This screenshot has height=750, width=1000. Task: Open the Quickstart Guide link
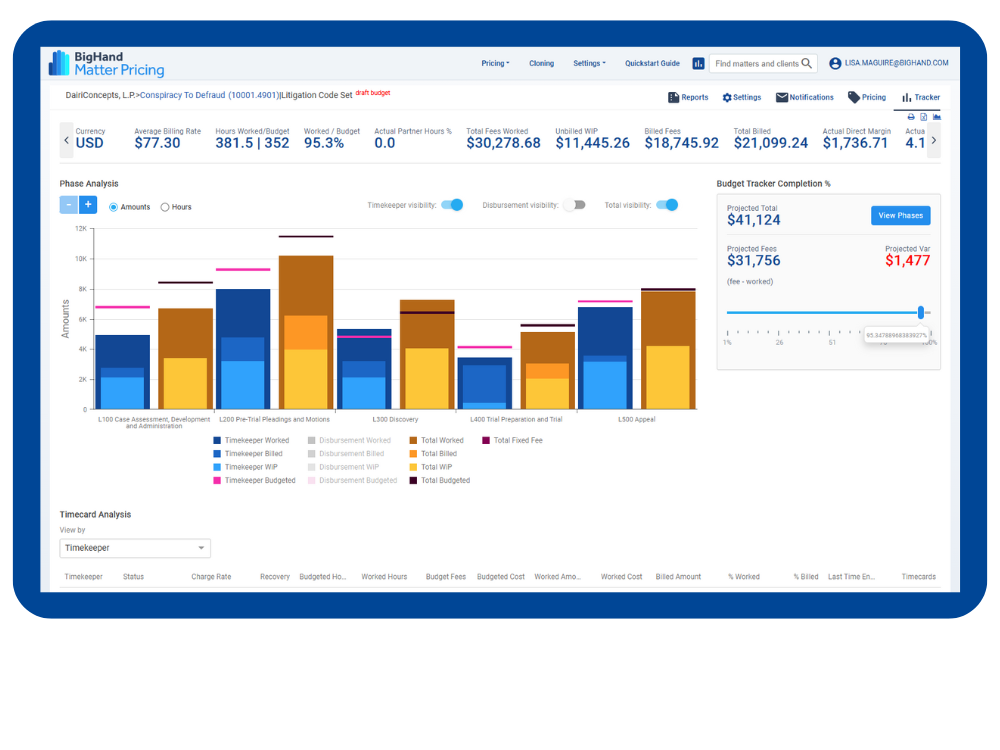pyautogui.click(x=652, y=63)
